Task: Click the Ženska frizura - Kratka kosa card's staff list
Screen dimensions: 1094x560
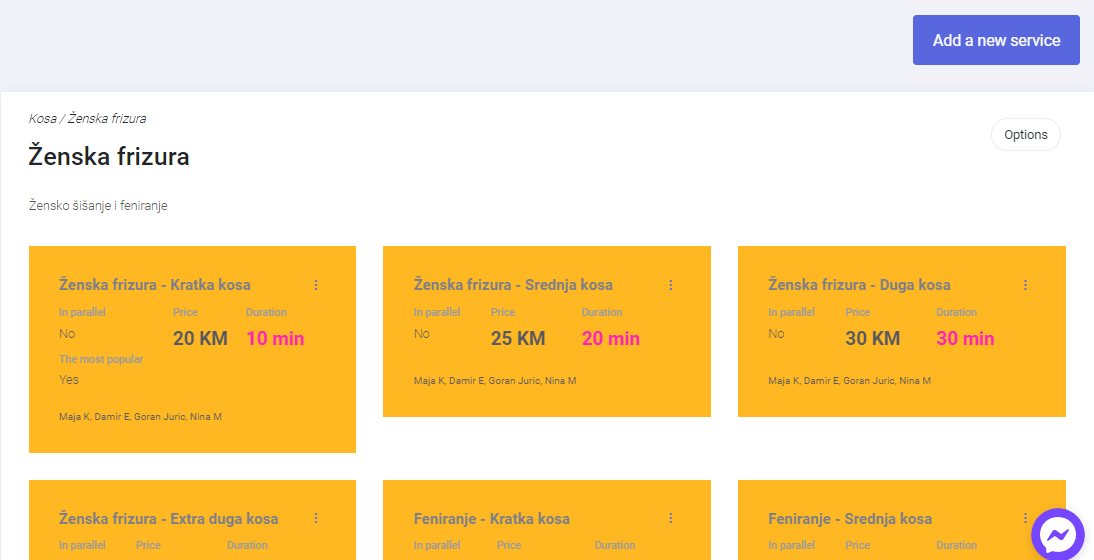Action: pos(140,416)
